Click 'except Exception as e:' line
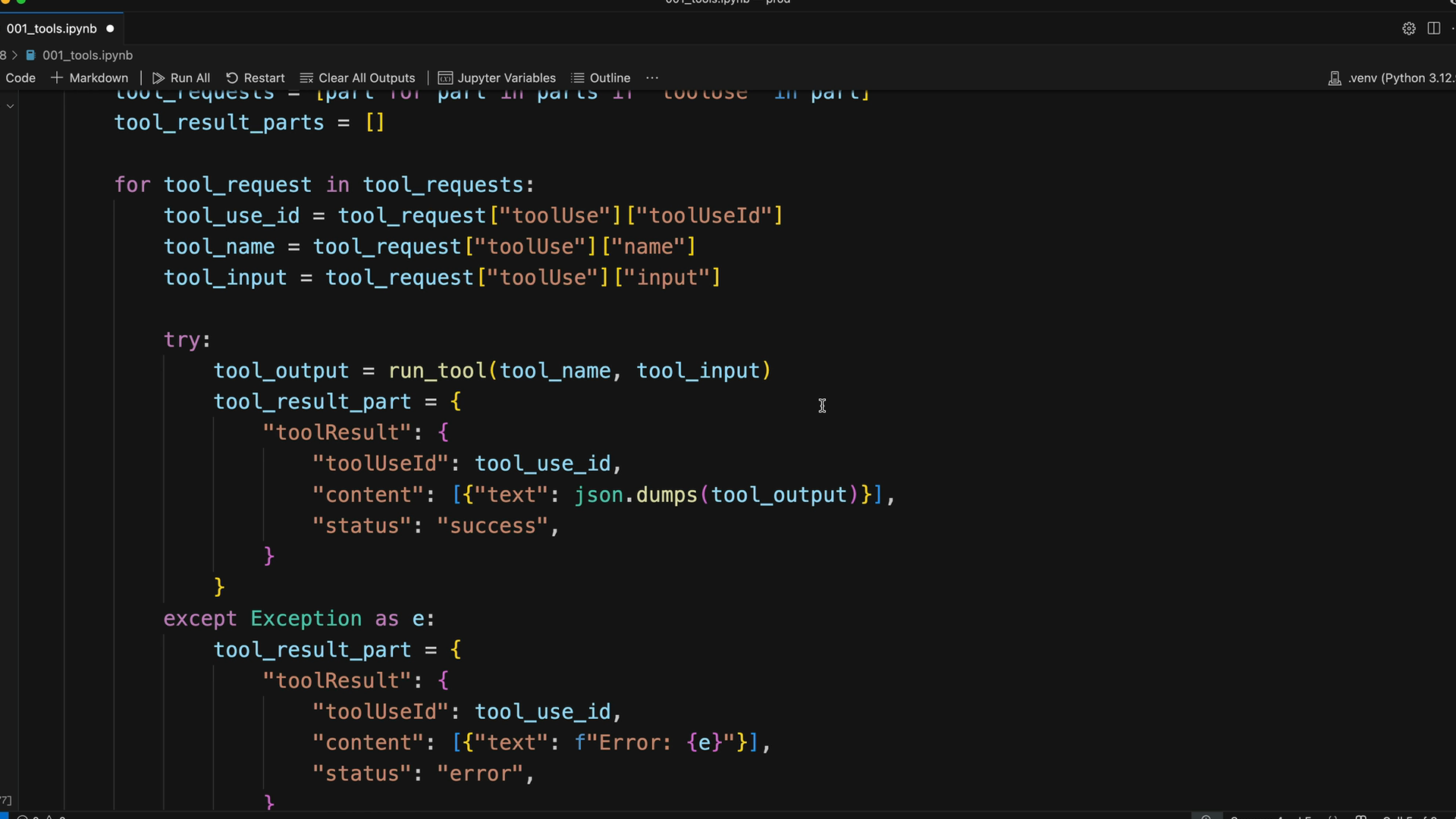This screenshot has height=819, width=1456. click(300, 619)
